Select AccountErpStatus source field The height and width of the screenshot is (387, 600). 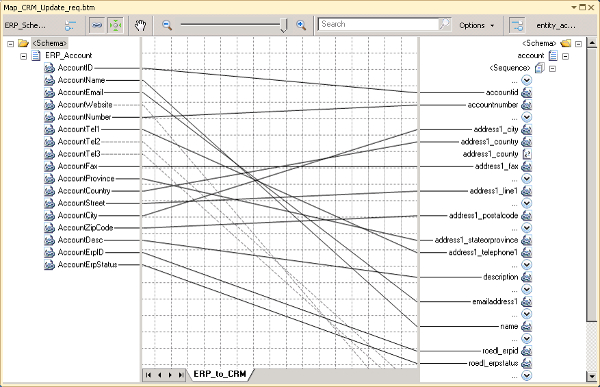pos(87,265)
